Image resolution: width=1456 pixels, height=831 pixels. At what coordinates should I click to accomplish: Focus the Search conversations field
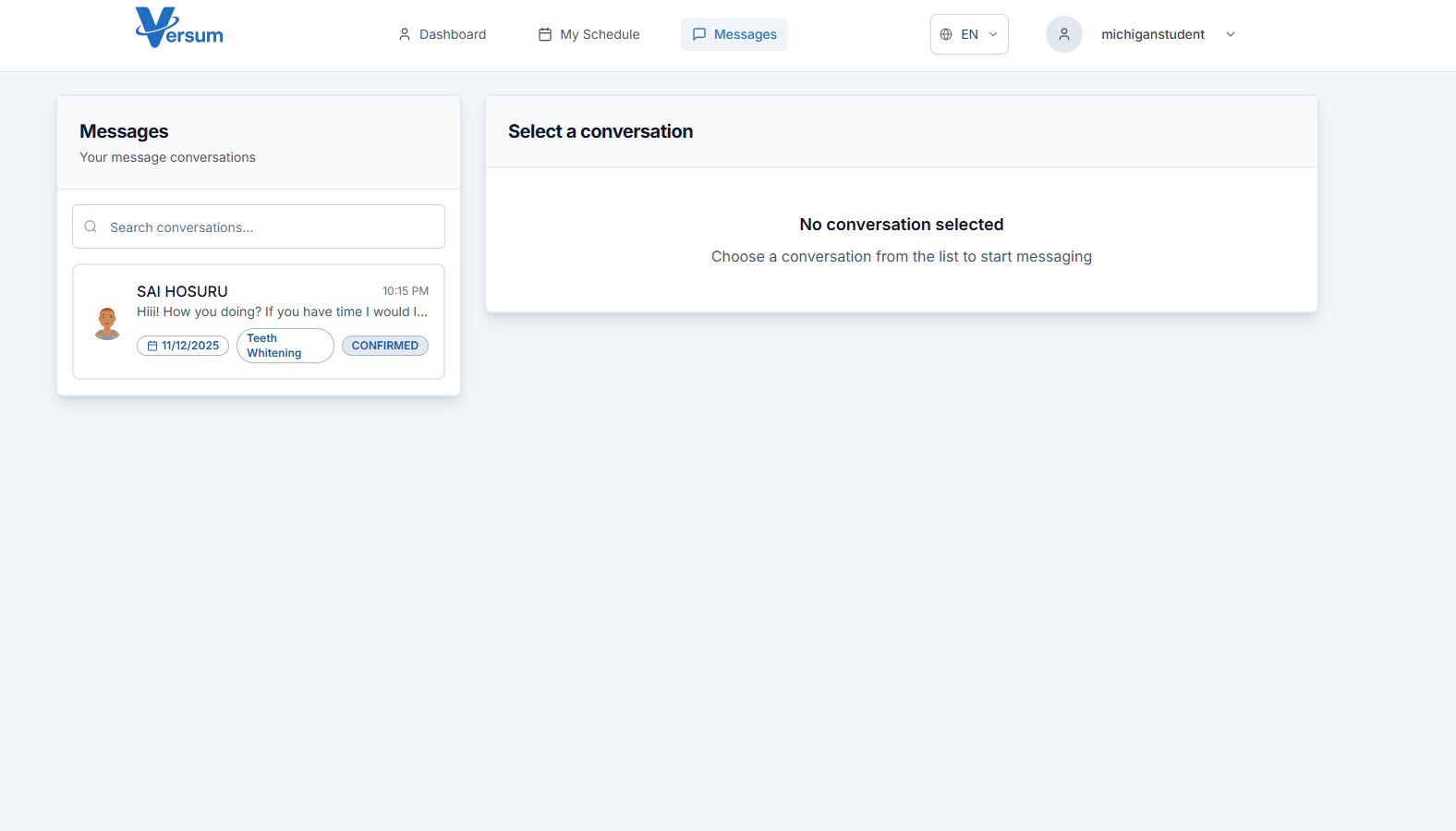click(x=259, y=226)
